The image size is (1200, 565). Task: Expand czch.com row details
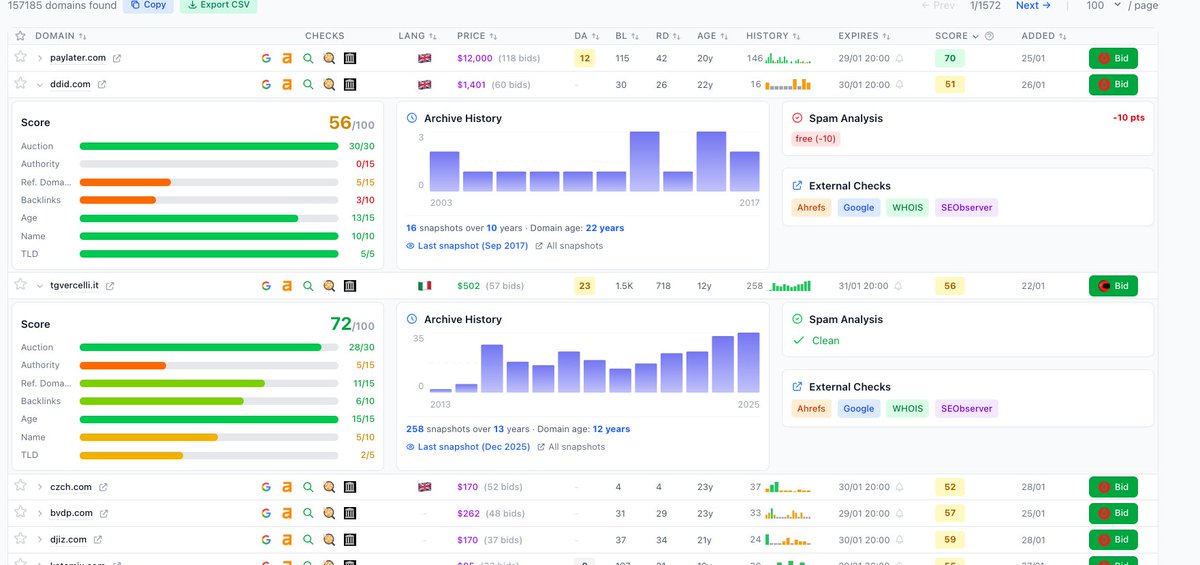pyautogui.click(x=40, y=487)
